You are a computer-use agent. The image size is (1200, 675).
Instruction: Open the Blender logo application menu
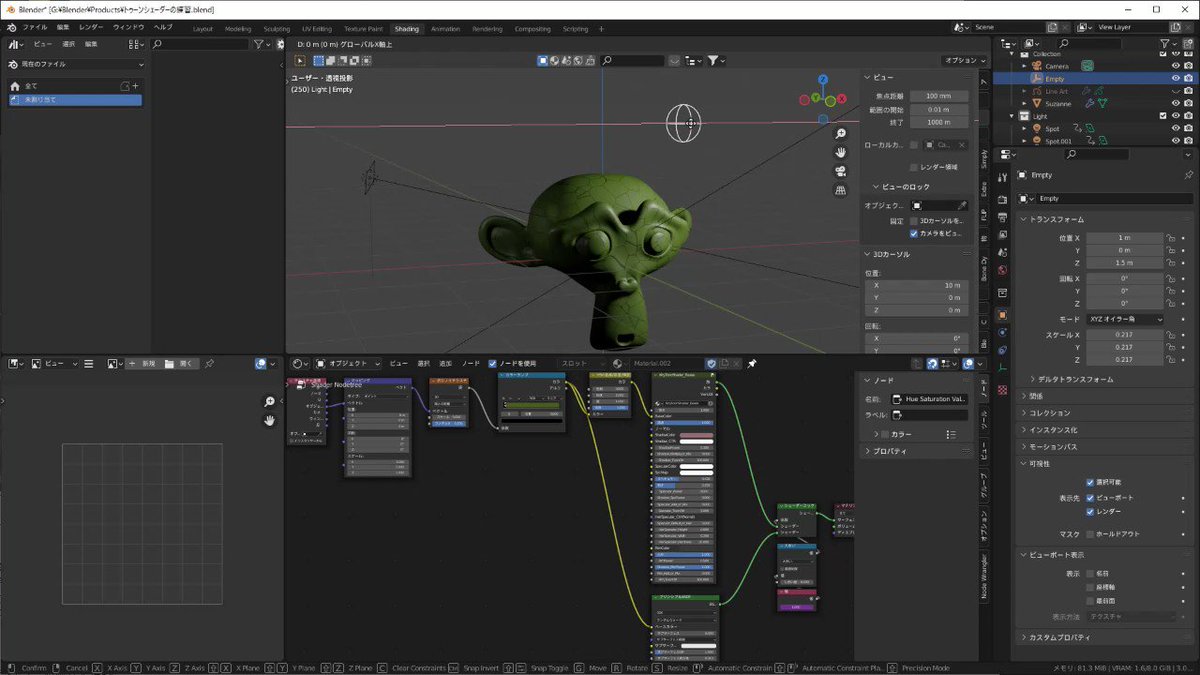pos(11,27)
